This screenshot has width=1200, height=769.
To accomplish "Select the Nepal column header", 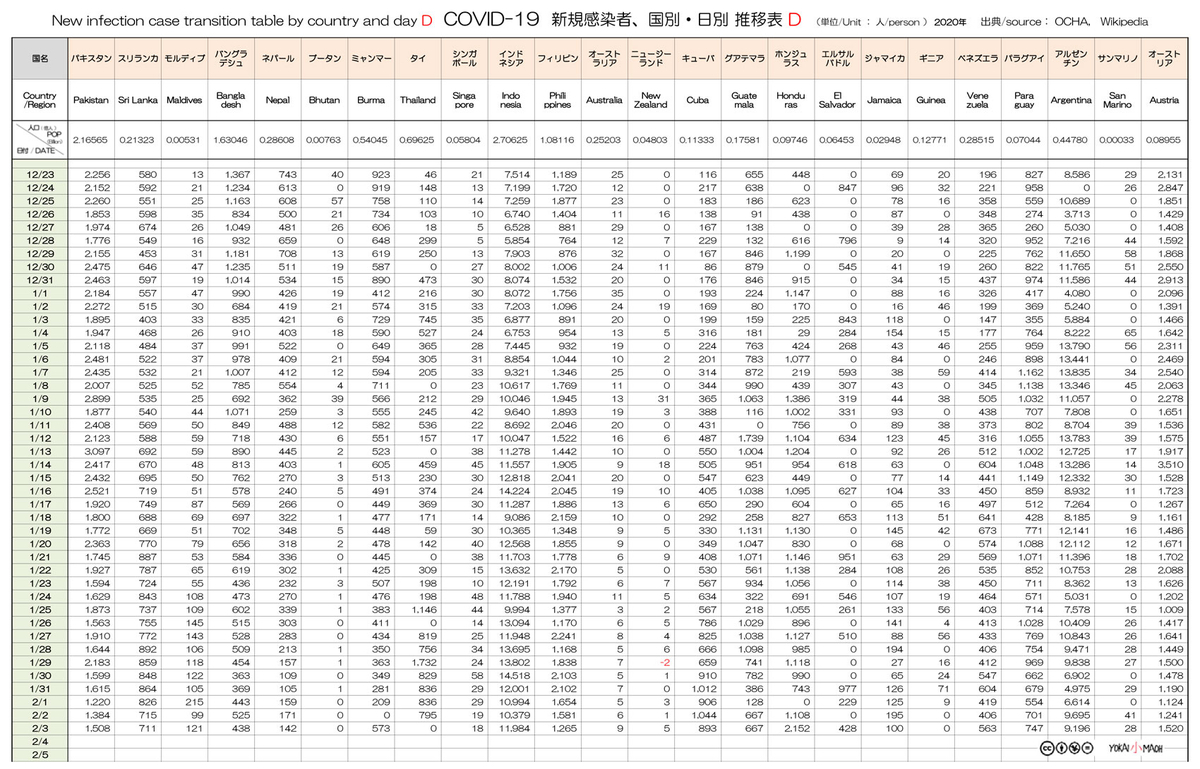I will [277, 100].
